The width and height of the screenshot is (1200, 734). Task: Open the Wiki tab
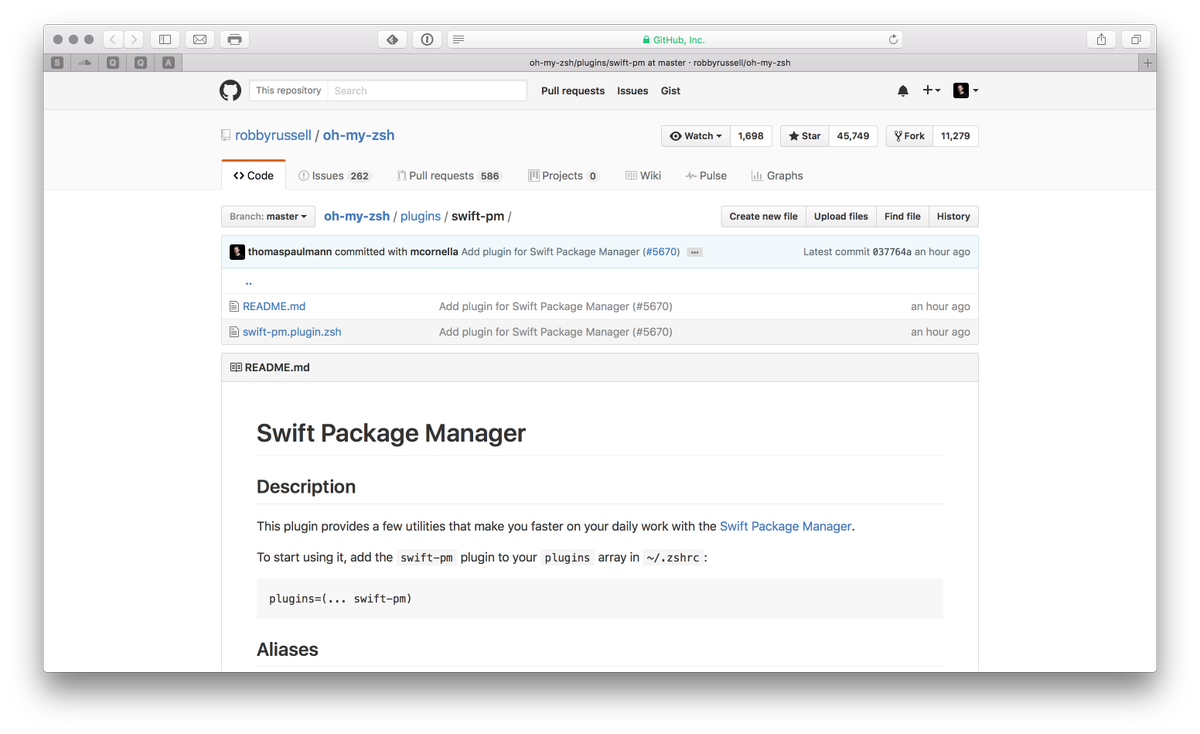pyautogui.click(x=643, y=175)
